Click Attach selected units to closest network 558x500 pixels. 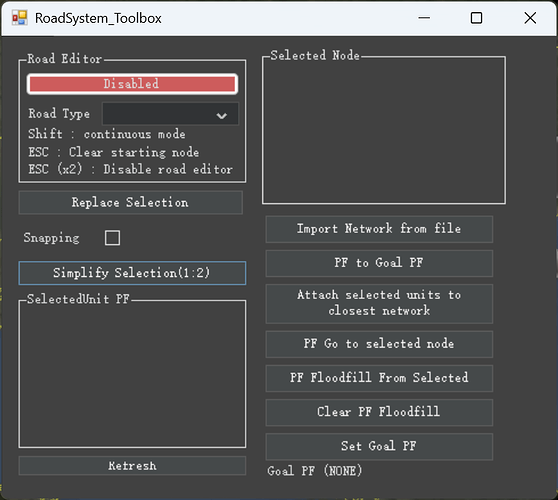379,304
